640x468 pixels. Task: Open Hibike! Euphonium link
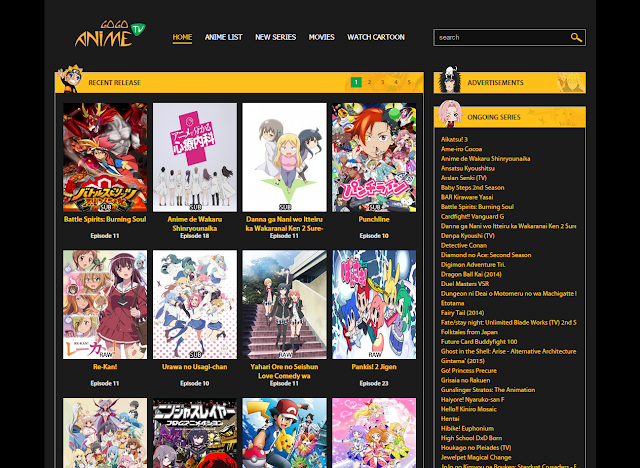click(x=467, y=428)
